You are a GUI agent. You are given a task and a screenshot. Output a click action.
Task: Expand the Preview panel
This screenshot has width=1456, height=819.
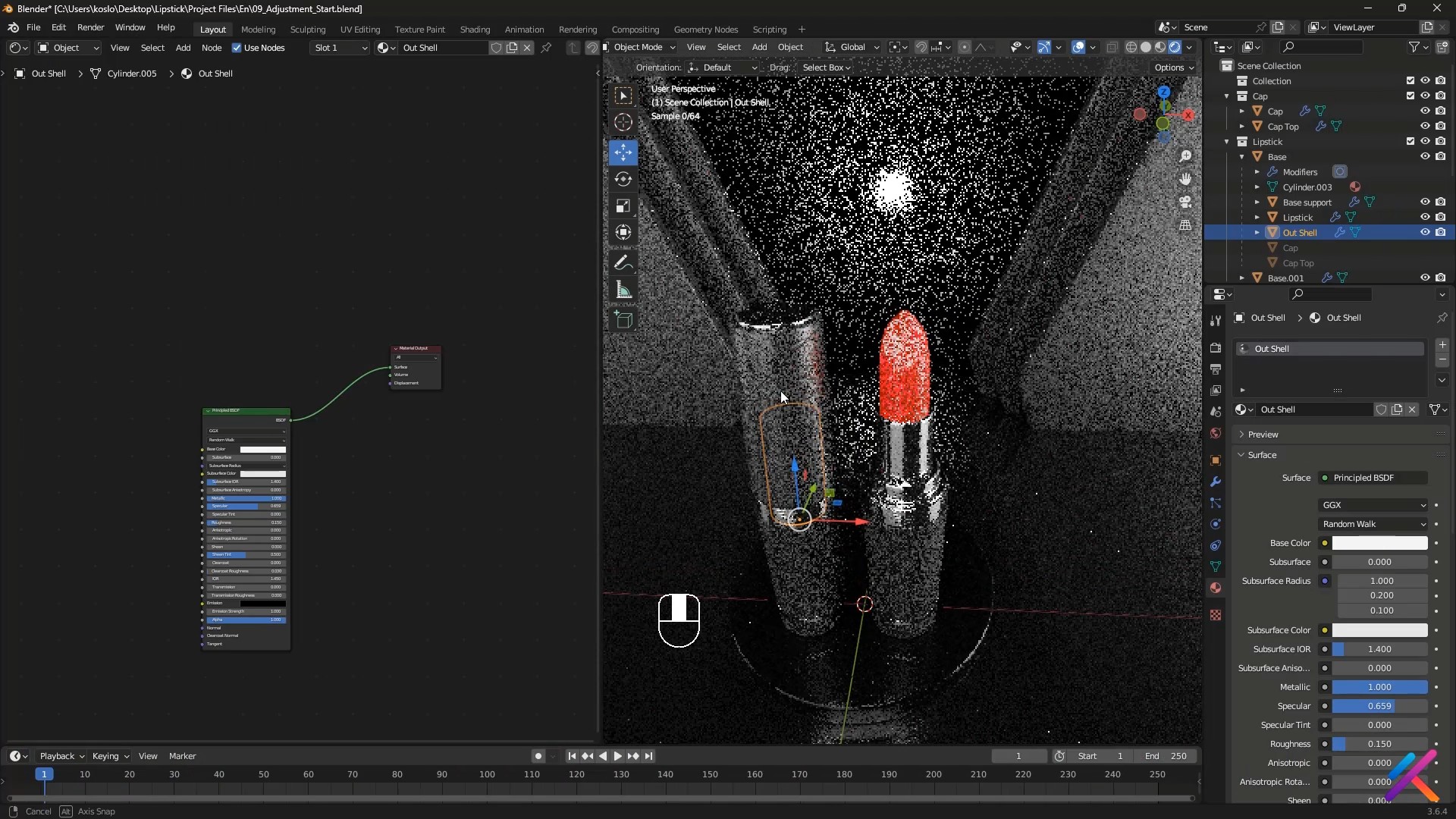1263,435
